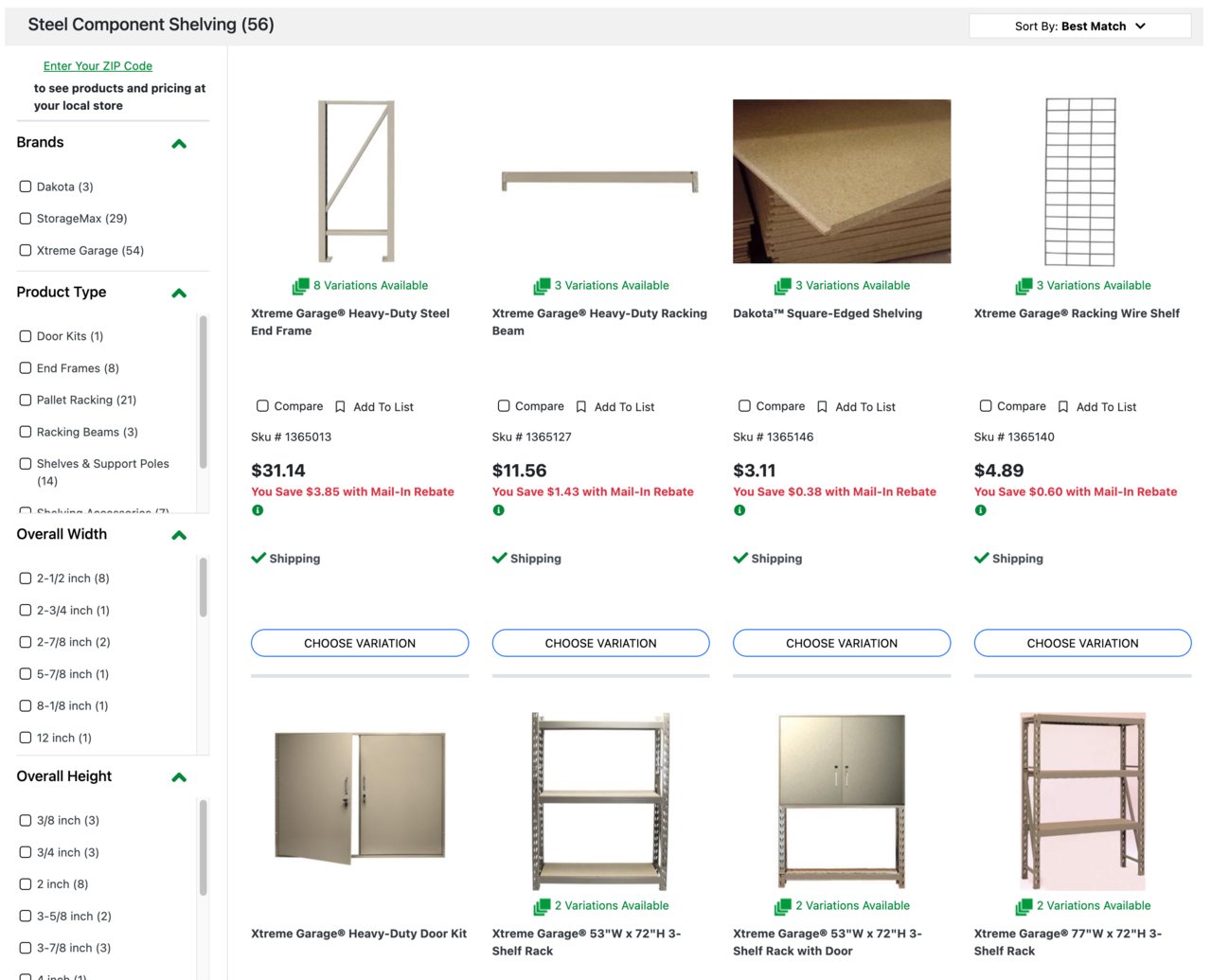Open 77"W x 72"H 3-Shelf Rack image

tap(1082, 802)
